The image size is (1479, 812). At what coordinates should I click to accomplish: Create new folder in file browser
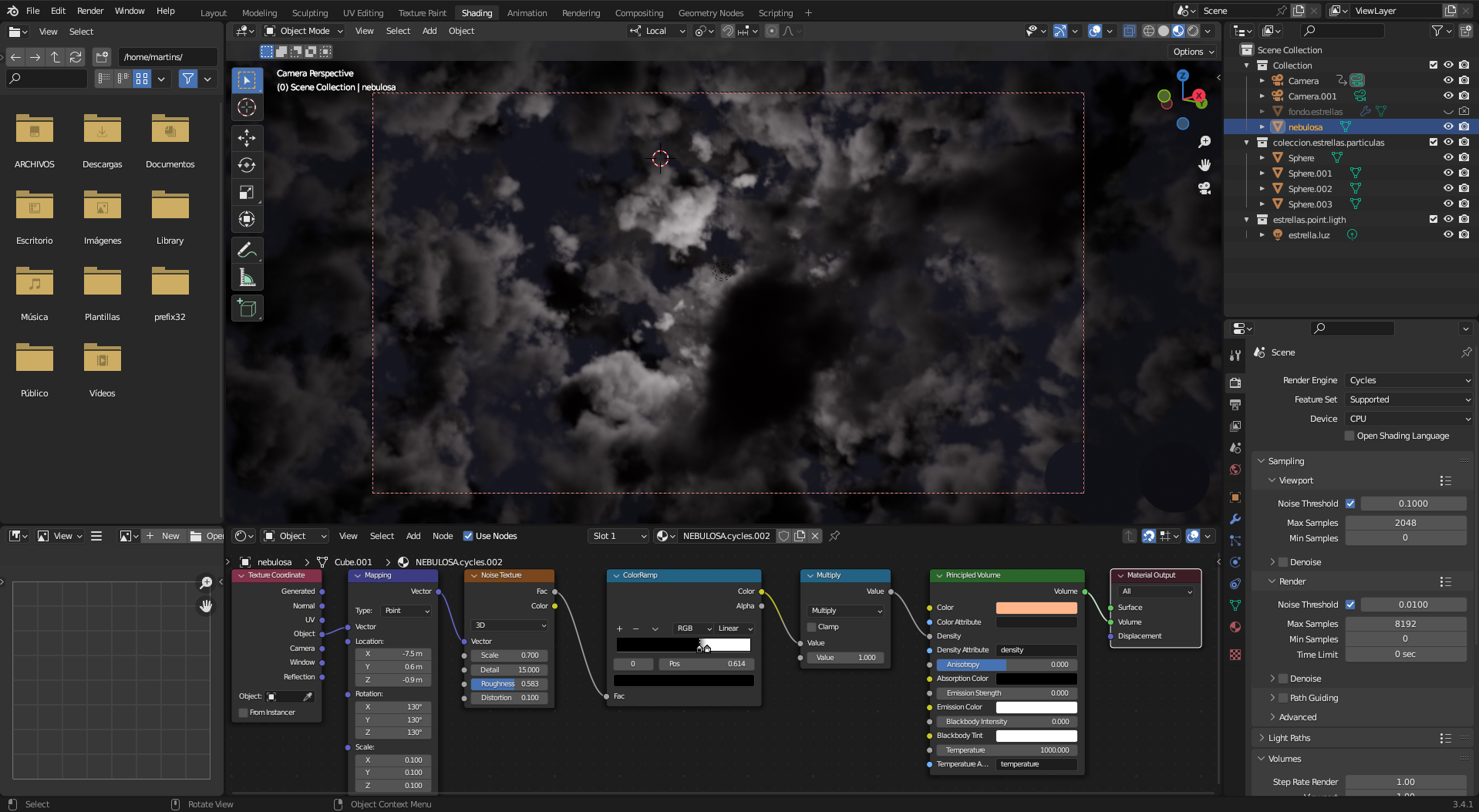click(102, 57)
